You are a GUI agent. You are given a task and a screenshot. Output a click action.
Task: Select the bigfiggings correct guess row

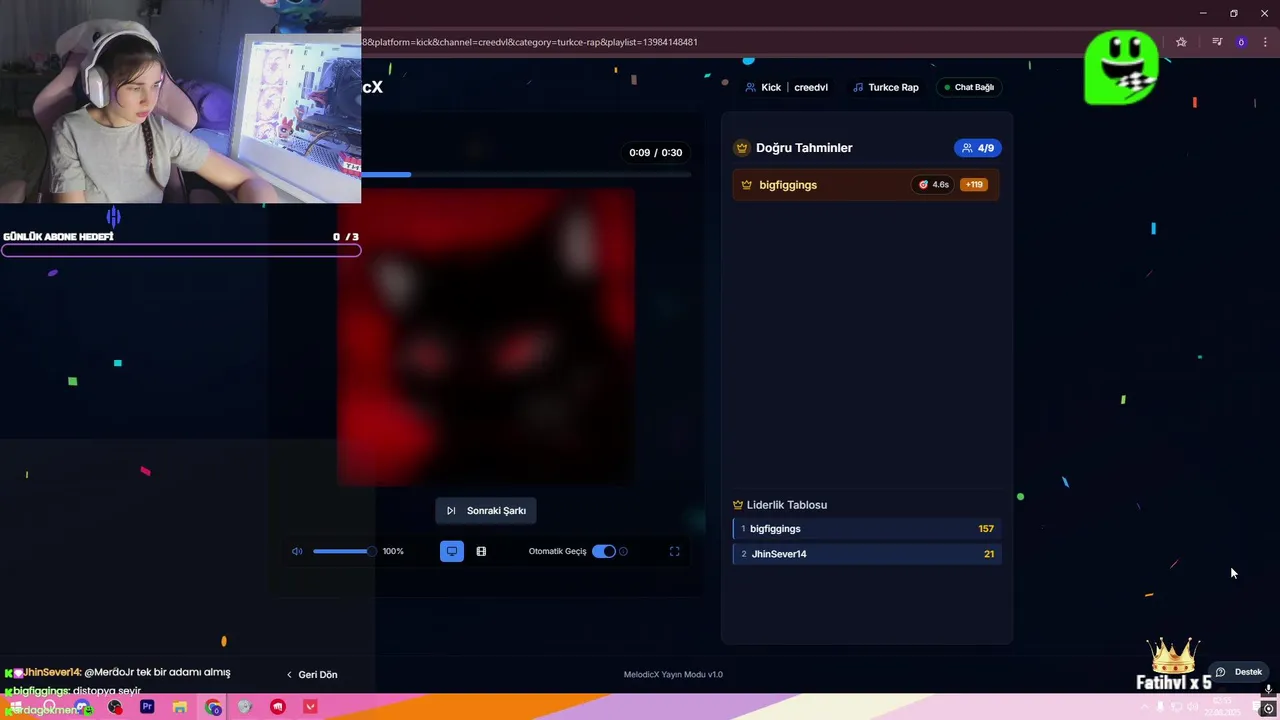[866, 185]
